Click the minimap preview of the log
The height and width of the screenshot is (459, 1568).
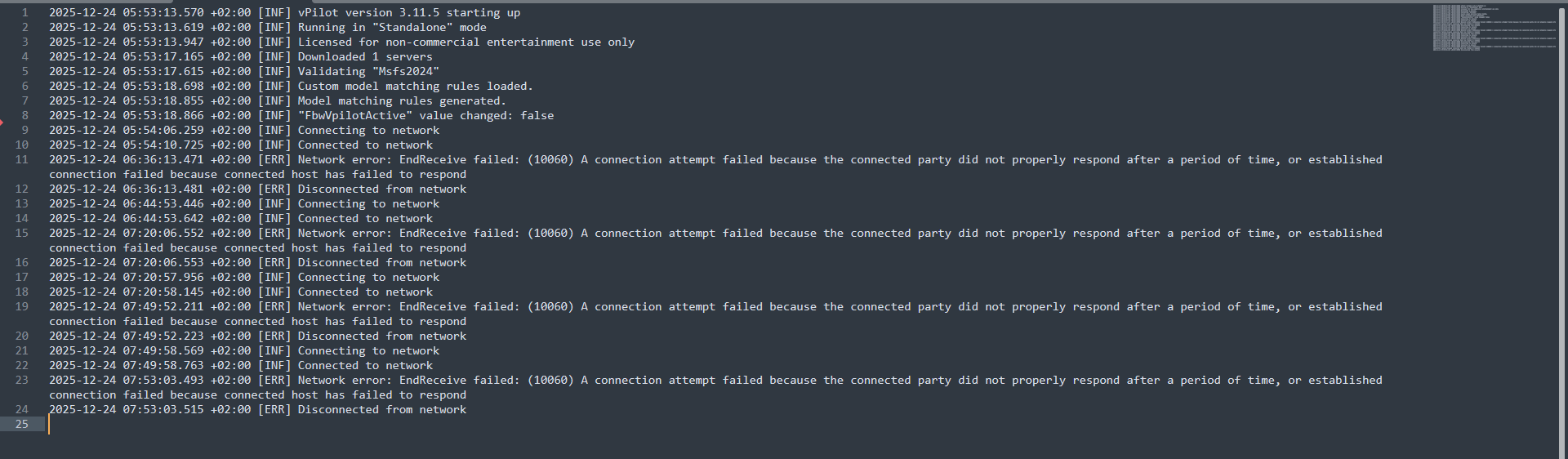click(x=1494, y=28)
